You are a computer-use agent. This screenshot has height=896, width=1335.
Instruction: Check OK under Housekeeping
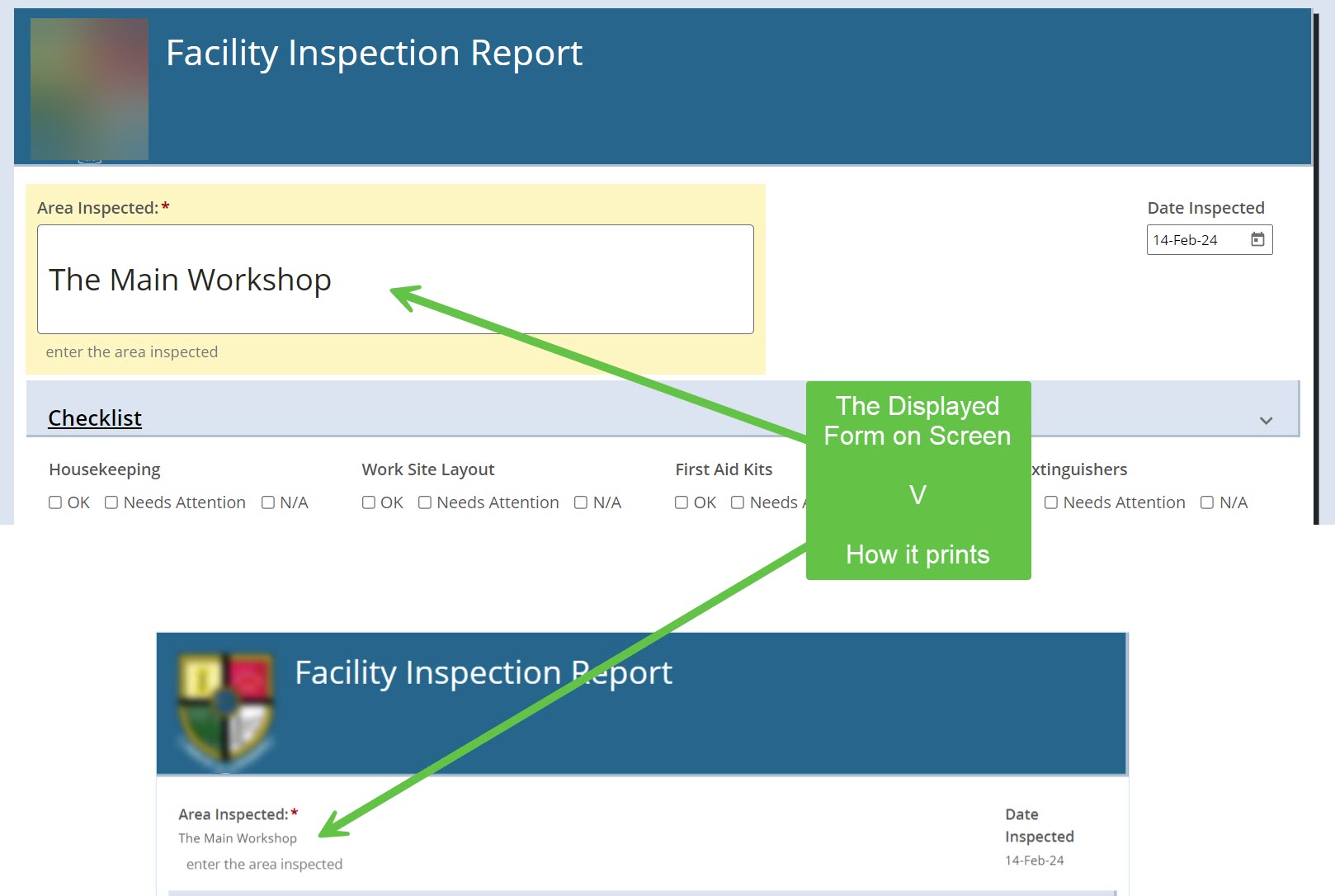(x=55, y=502)
